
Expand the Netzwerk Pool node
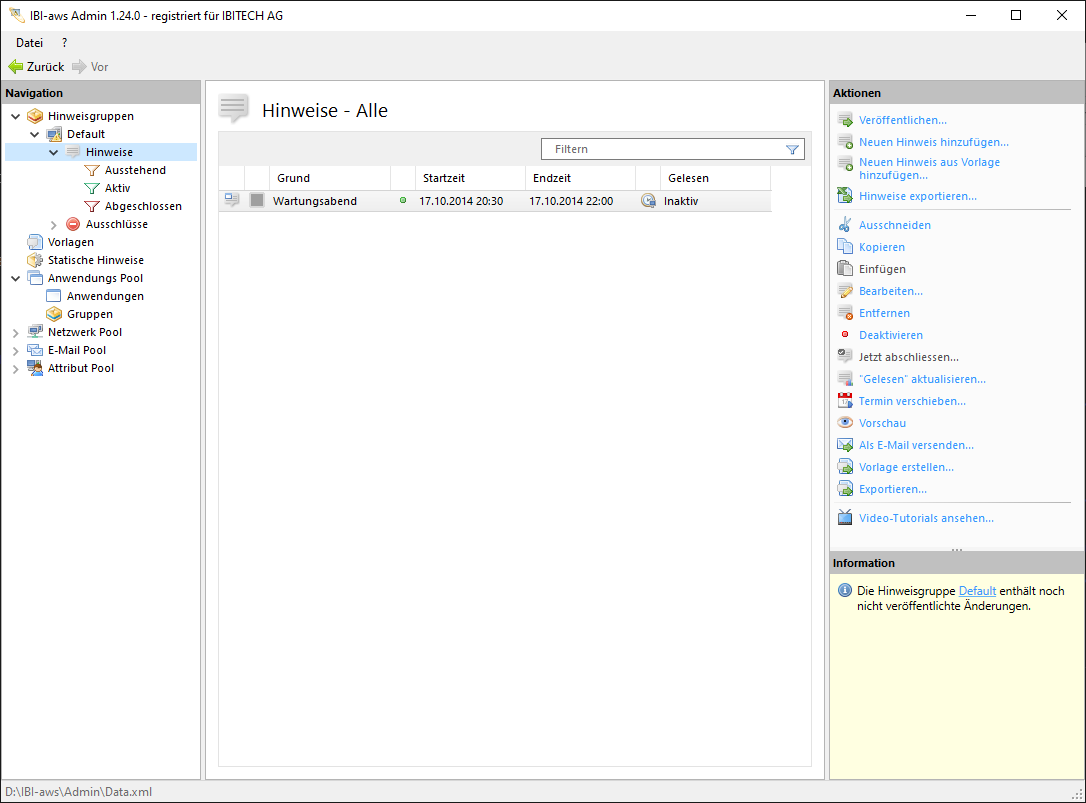[16, 333]
